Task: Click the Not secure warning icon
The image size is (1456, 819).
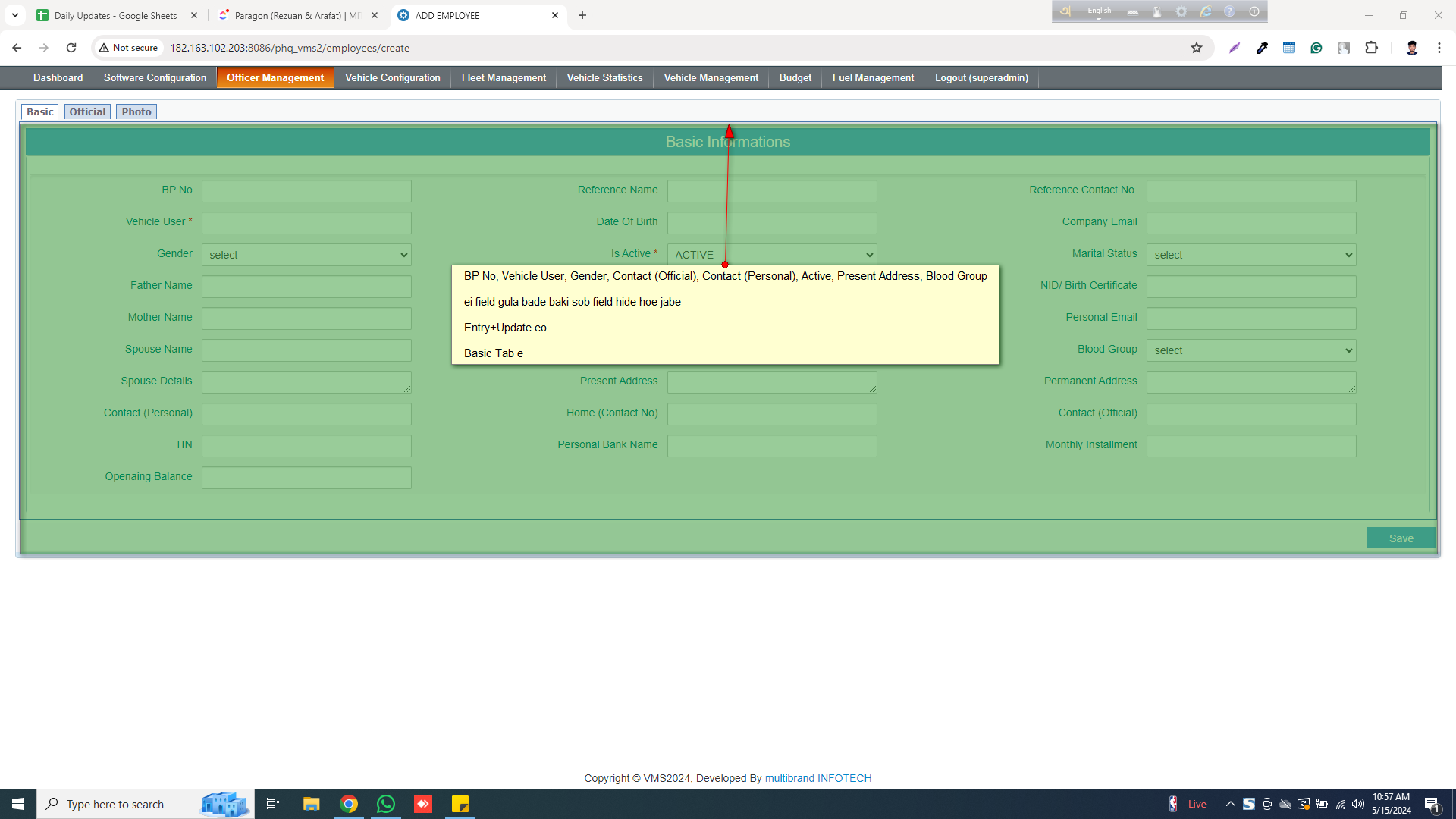Action: point(104,48)
